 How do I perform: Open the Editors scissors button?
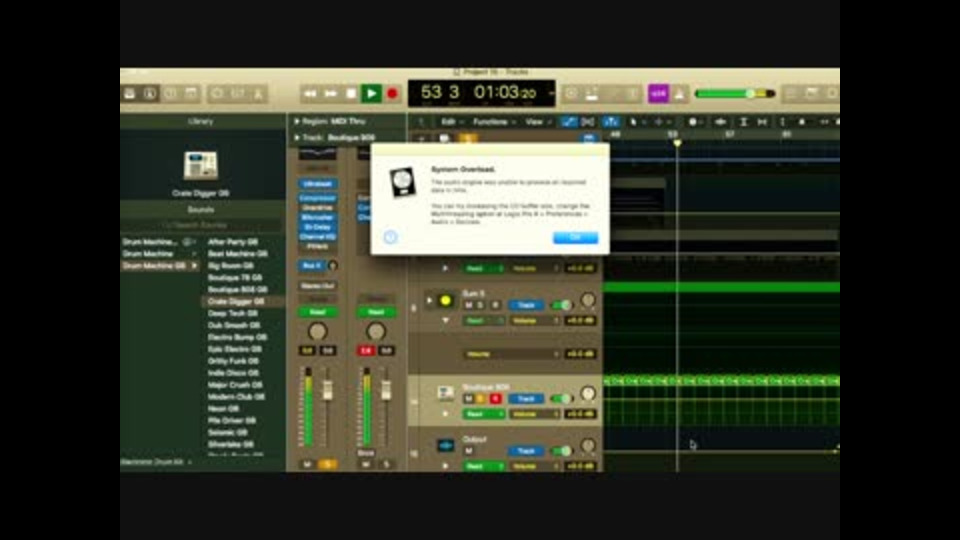pos(258,94)
